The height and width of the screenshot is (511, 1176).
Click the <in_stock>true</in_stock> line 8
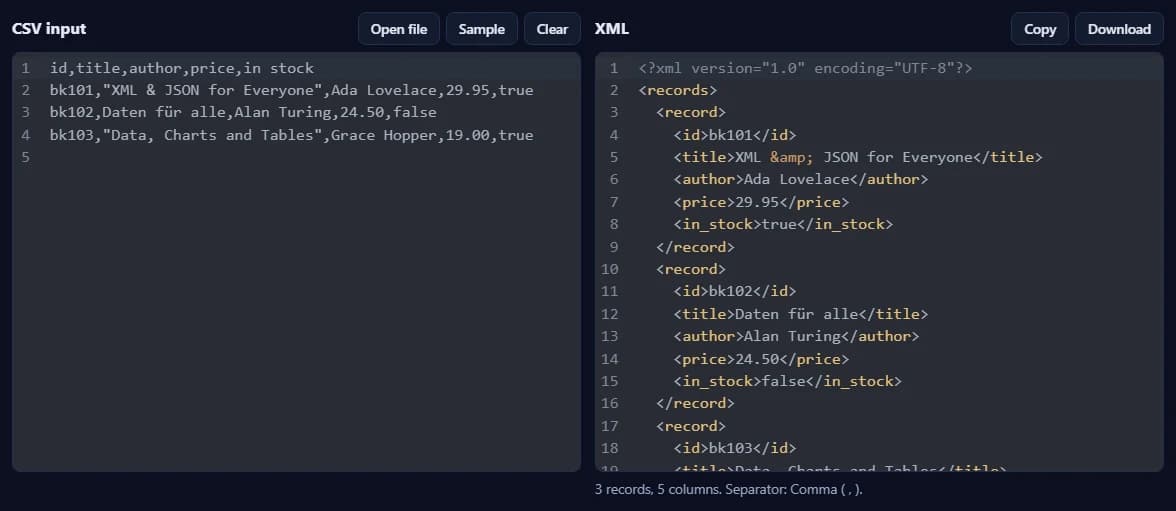tap(784, 224)
